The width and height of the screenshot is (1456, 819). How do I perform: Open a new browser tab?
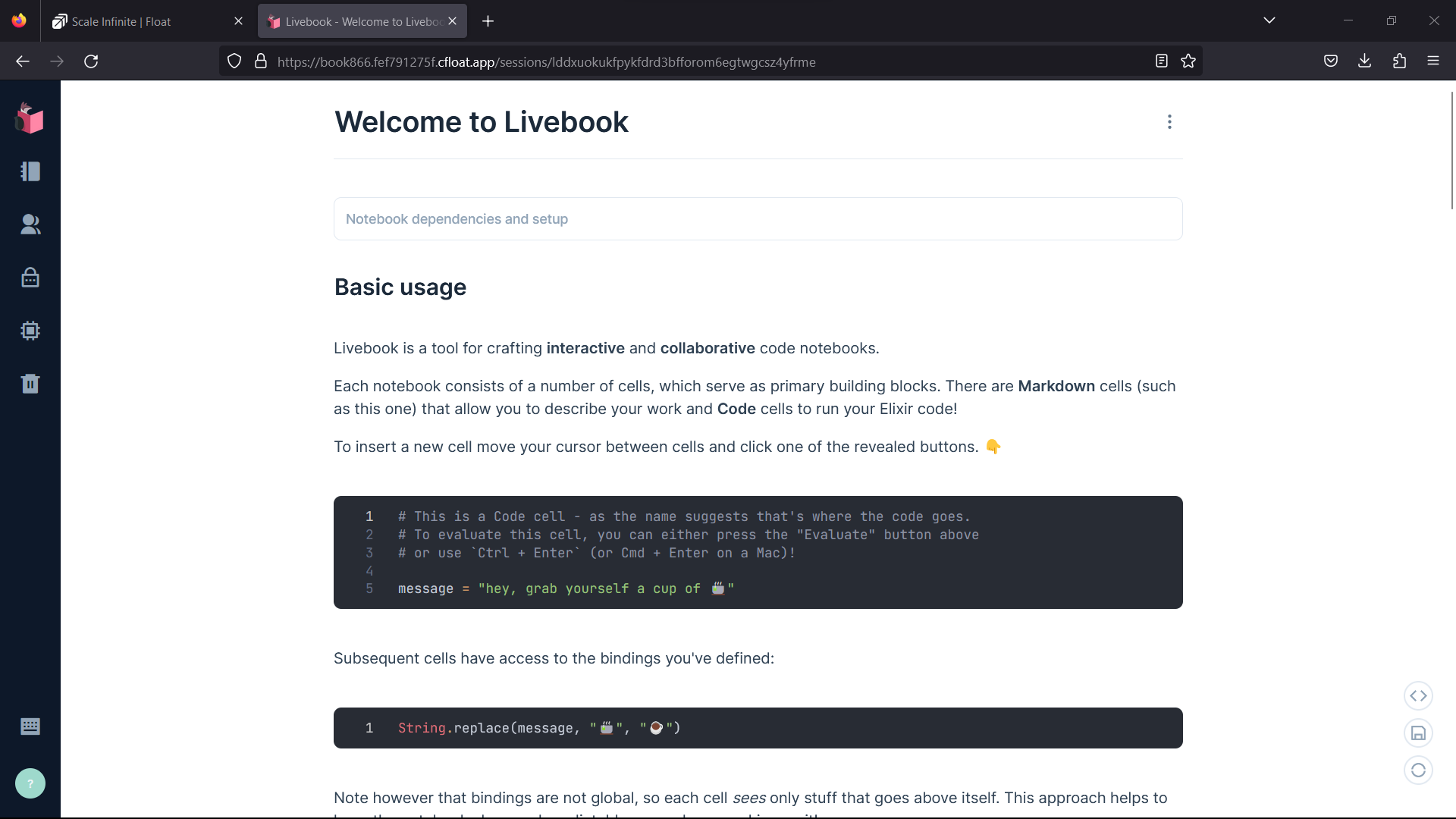coord(488,21)
